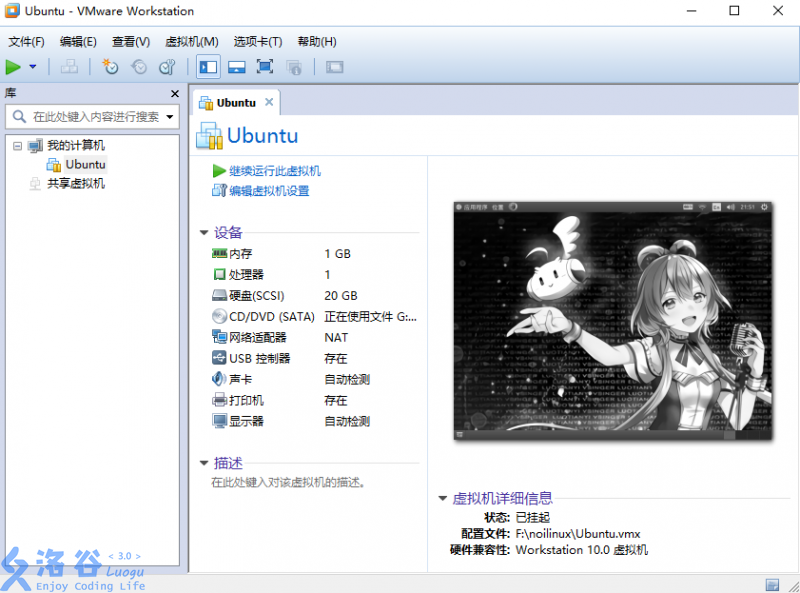Collapse the 描述 section
800x593 pixels.
pos(204,463)
